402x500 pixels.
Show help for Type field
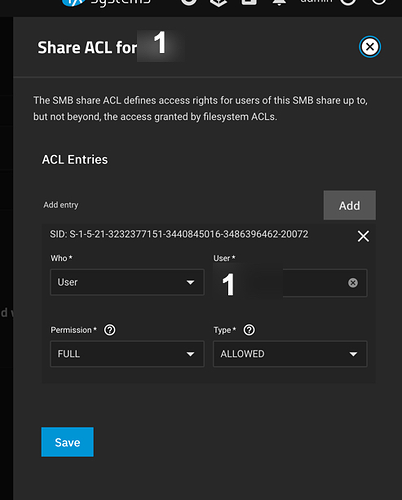coord(249,330)
